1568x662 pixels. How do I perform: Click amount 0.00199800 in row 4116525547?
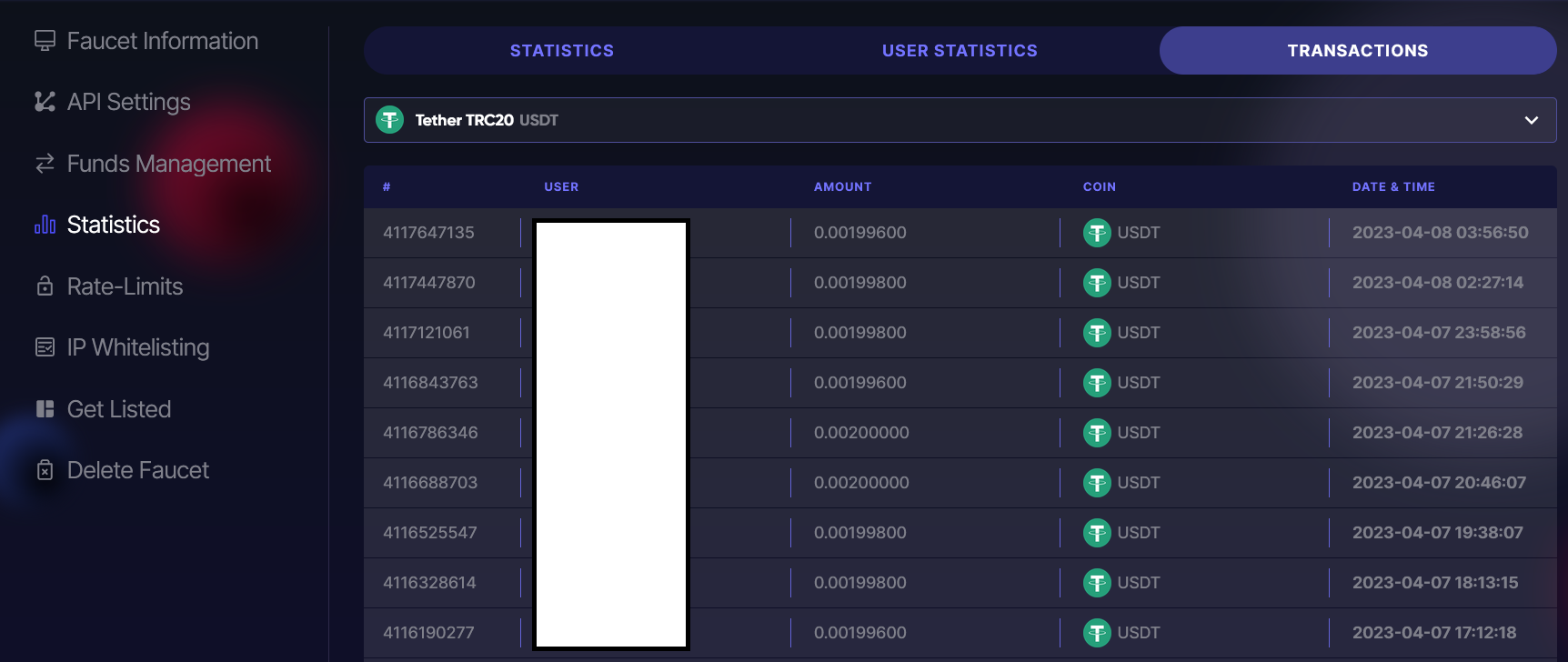tap(860, 533)
